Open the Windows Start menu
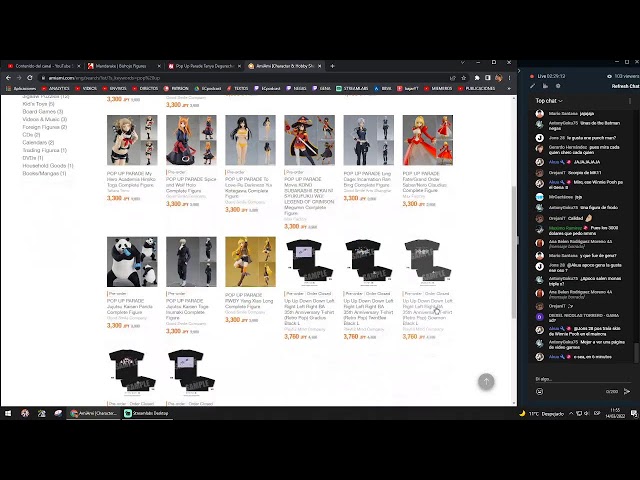Screen dimensions: 640x480 (8, 413)
